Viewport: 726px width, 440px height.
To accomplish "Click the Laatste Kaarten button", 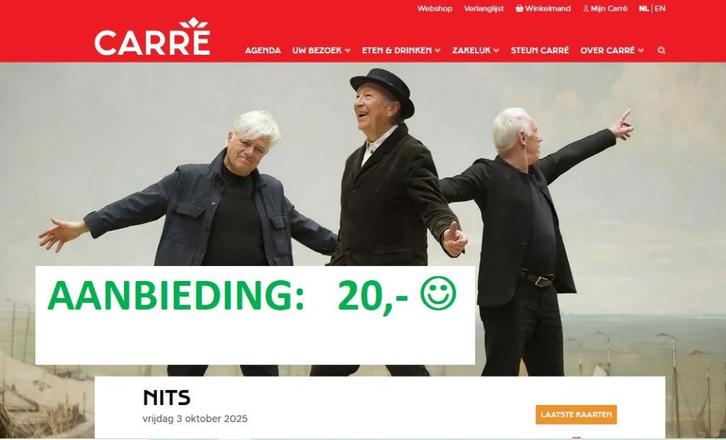I will point(576,415).
